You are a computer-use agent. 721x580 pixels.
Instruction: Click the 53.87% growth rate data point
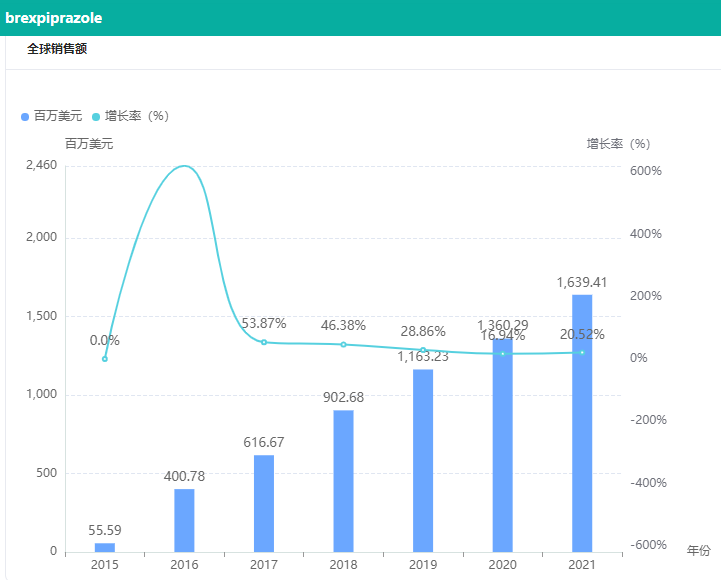click(264, 342)
